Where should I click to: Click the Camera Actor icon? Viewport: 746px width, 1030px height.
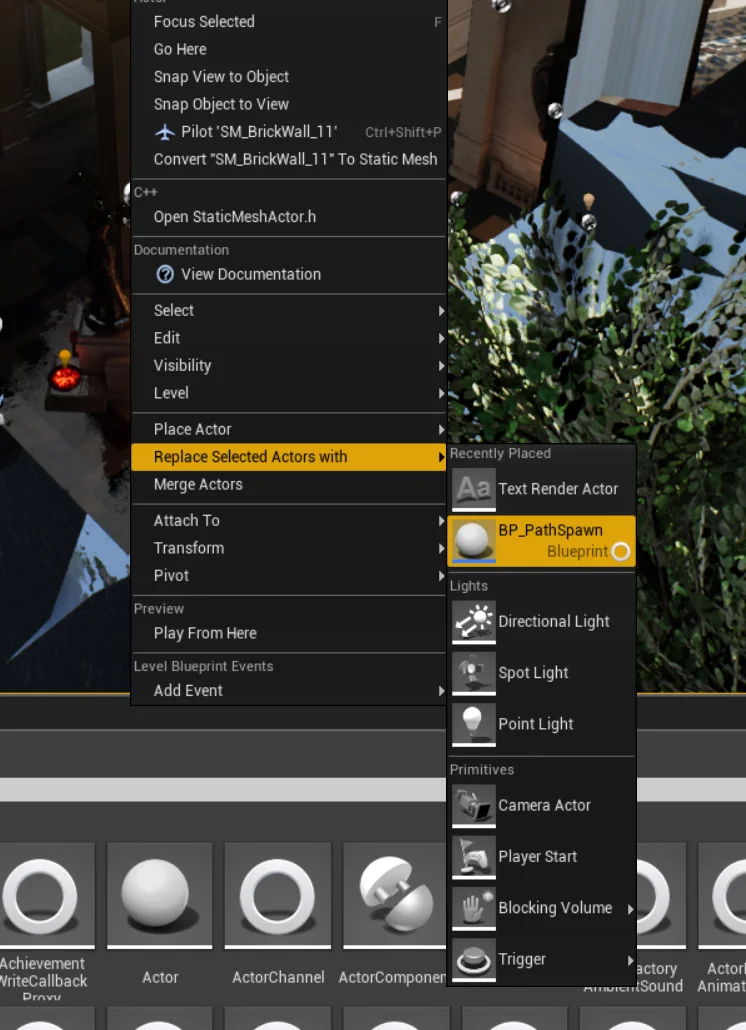point(473,805)
